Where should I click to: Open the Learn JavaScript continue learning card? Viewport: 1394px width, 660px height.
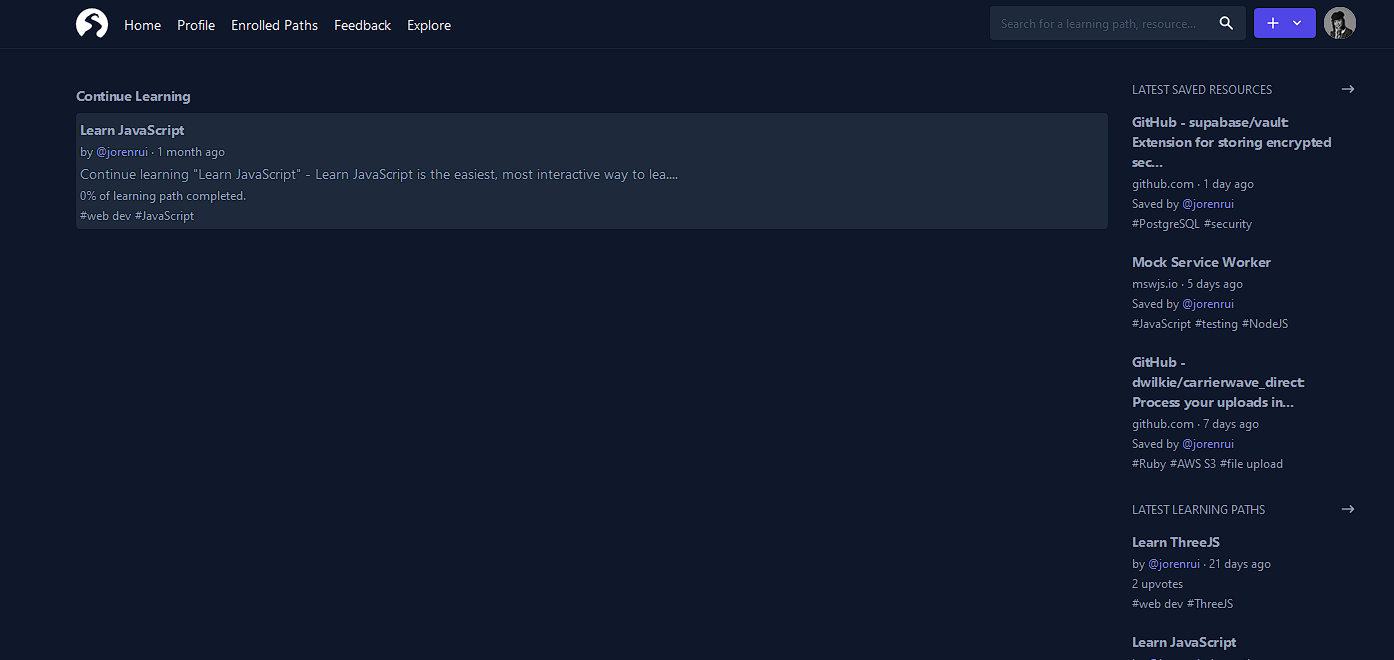point(132,130)
